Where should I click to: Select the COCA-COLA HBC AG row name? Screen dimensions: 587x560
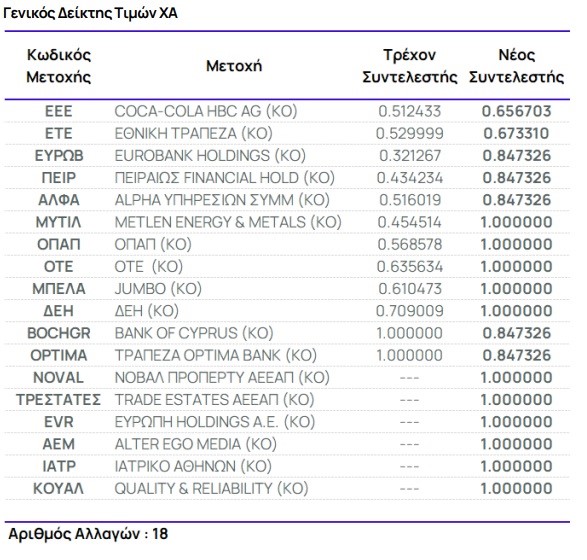pyautogui.click(x=206, y=111)
